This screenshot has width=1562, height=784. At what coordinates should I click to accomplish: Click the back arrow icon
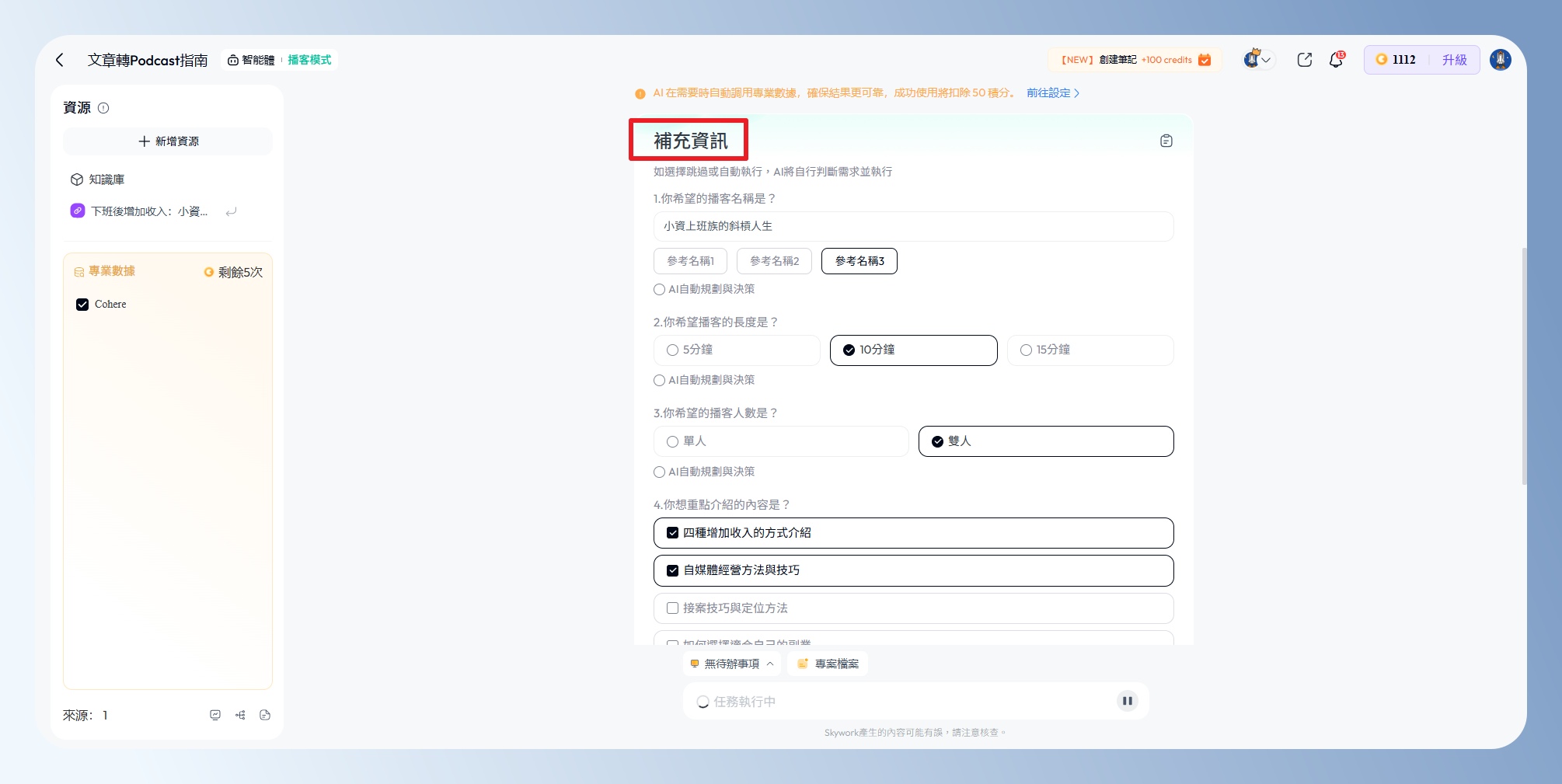[x=60, y=60]
